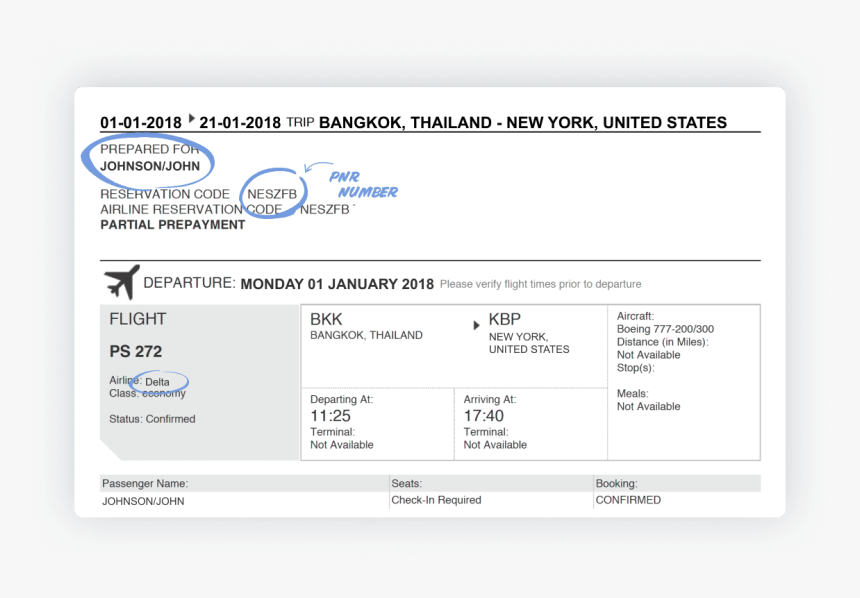Select the origin airport code BKK
Viewport: 860px width, 598px height.
pos(326,319)
